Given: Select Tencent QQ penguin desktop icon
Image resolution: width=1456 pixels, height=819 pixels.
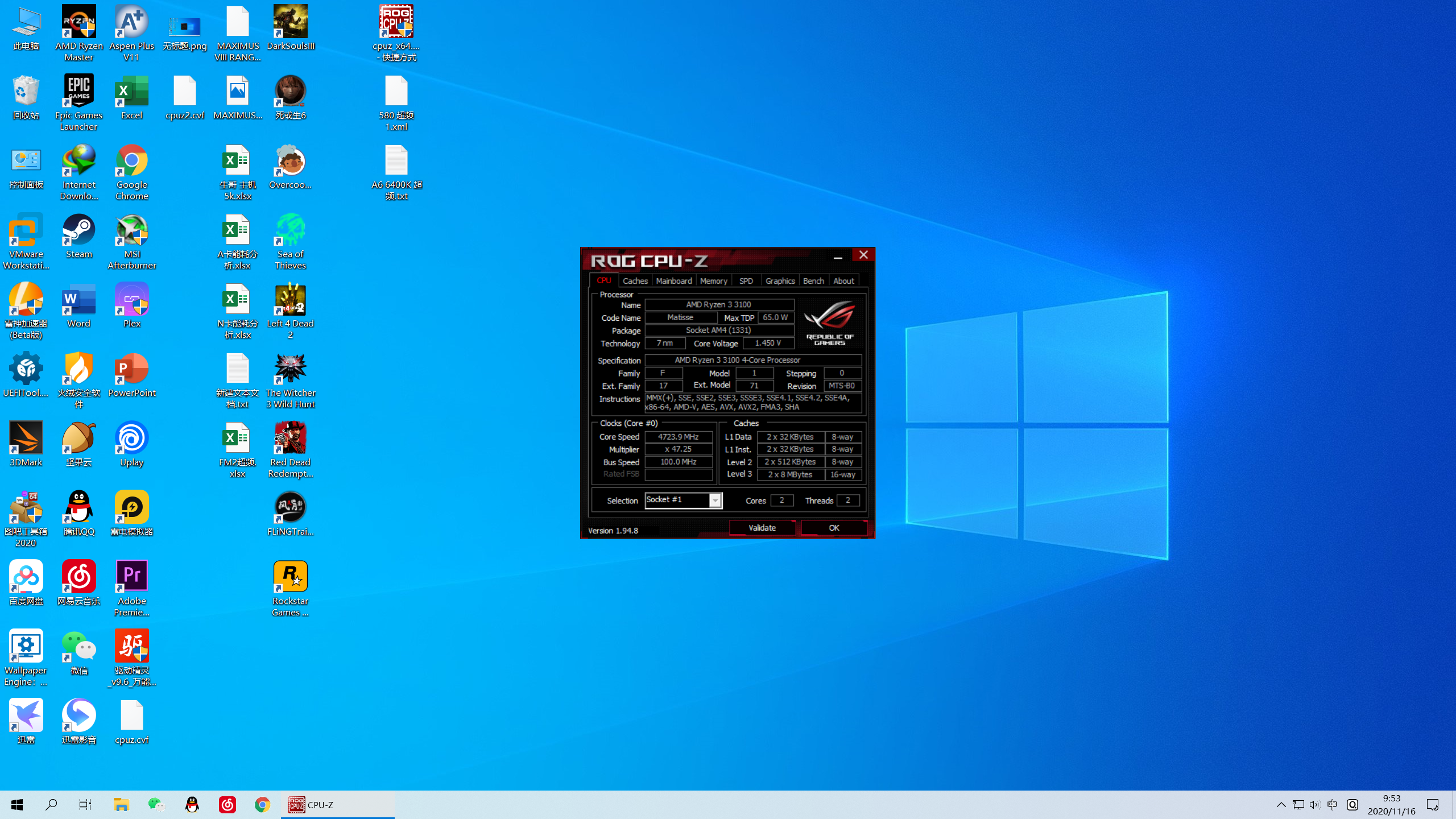Looking at the screenshot, I should point(79,513).
